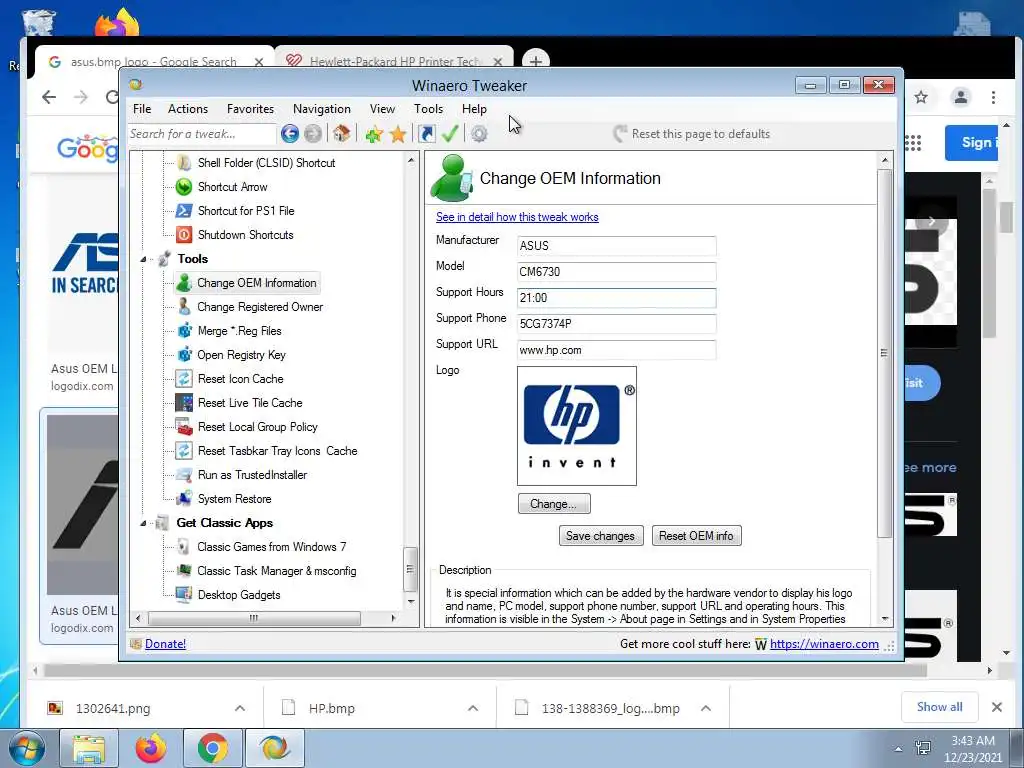
Task: Add to favorites with green plus star icon
Action: [374, 135]
